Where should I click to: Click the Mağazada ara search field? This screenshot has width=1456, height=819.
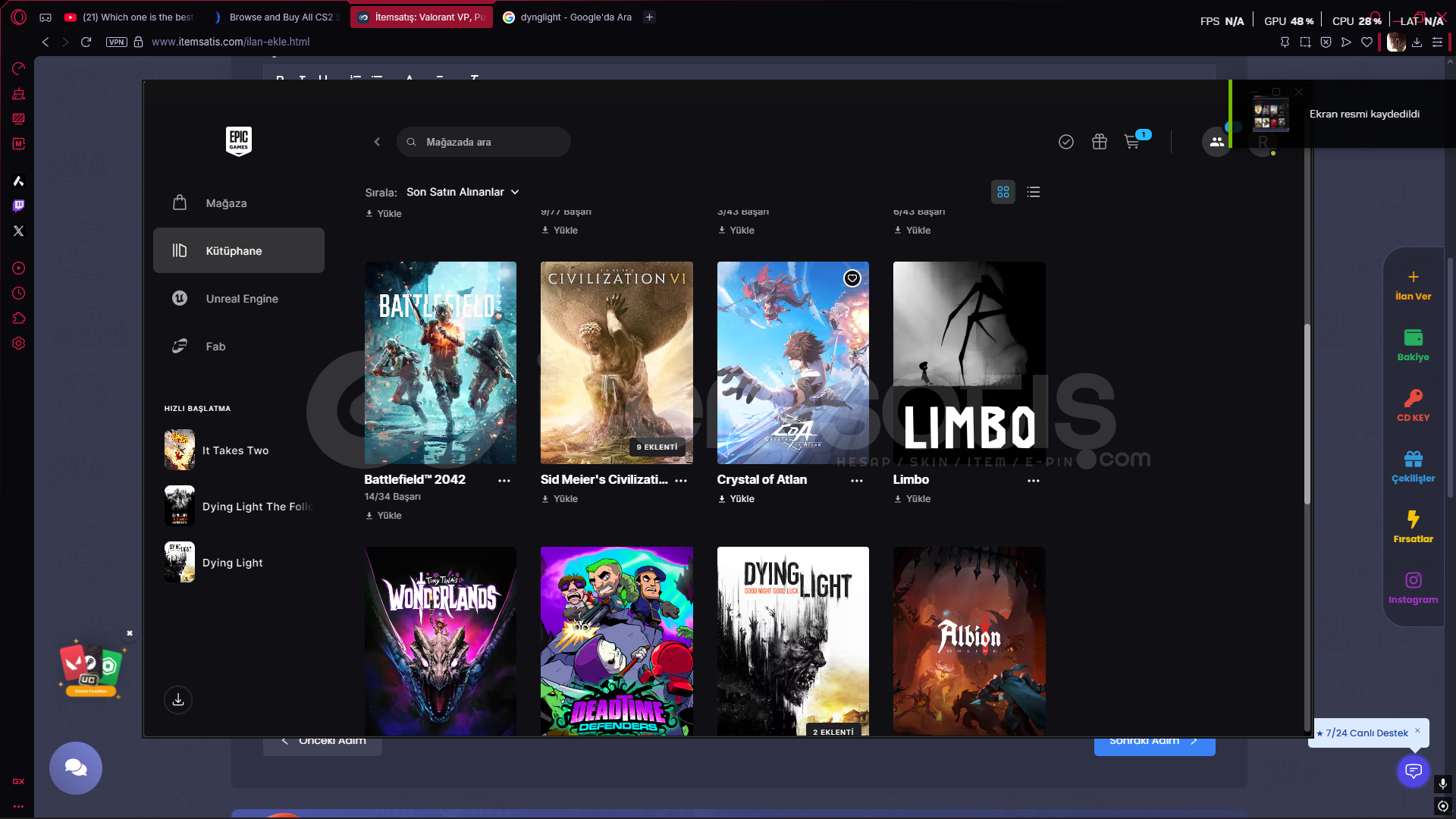(x=485, y=142)
